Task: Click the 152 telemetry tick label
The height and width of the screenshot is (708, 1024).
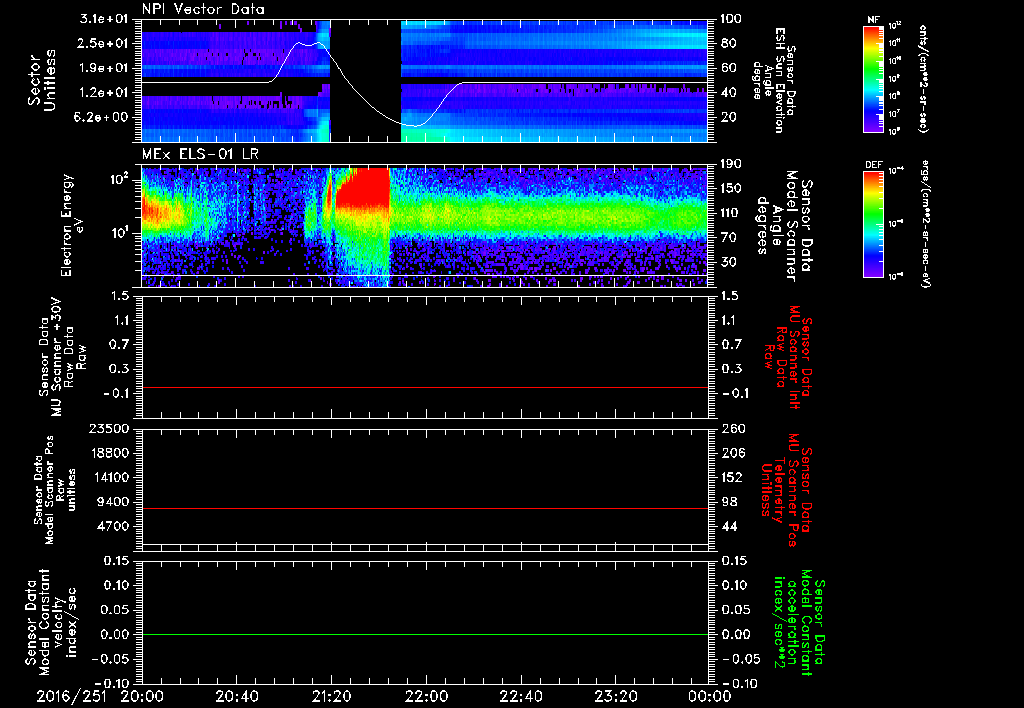Action: (732, 478)
